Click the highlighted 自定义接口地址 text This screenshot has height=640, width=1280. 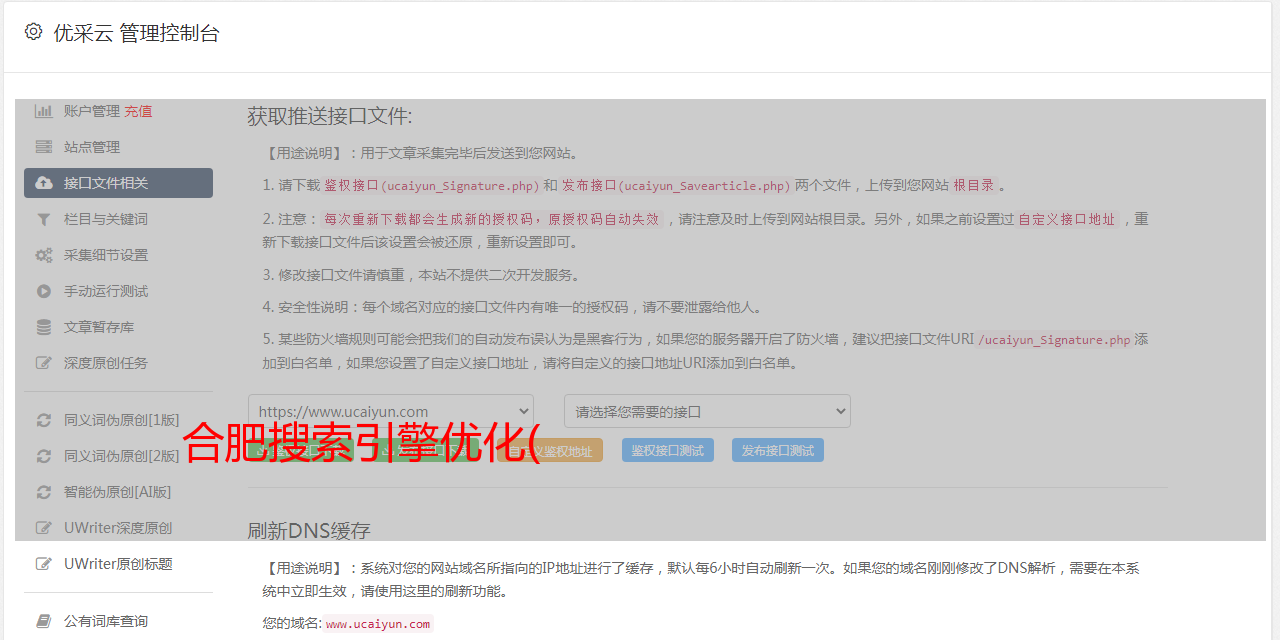(1066, 219)
